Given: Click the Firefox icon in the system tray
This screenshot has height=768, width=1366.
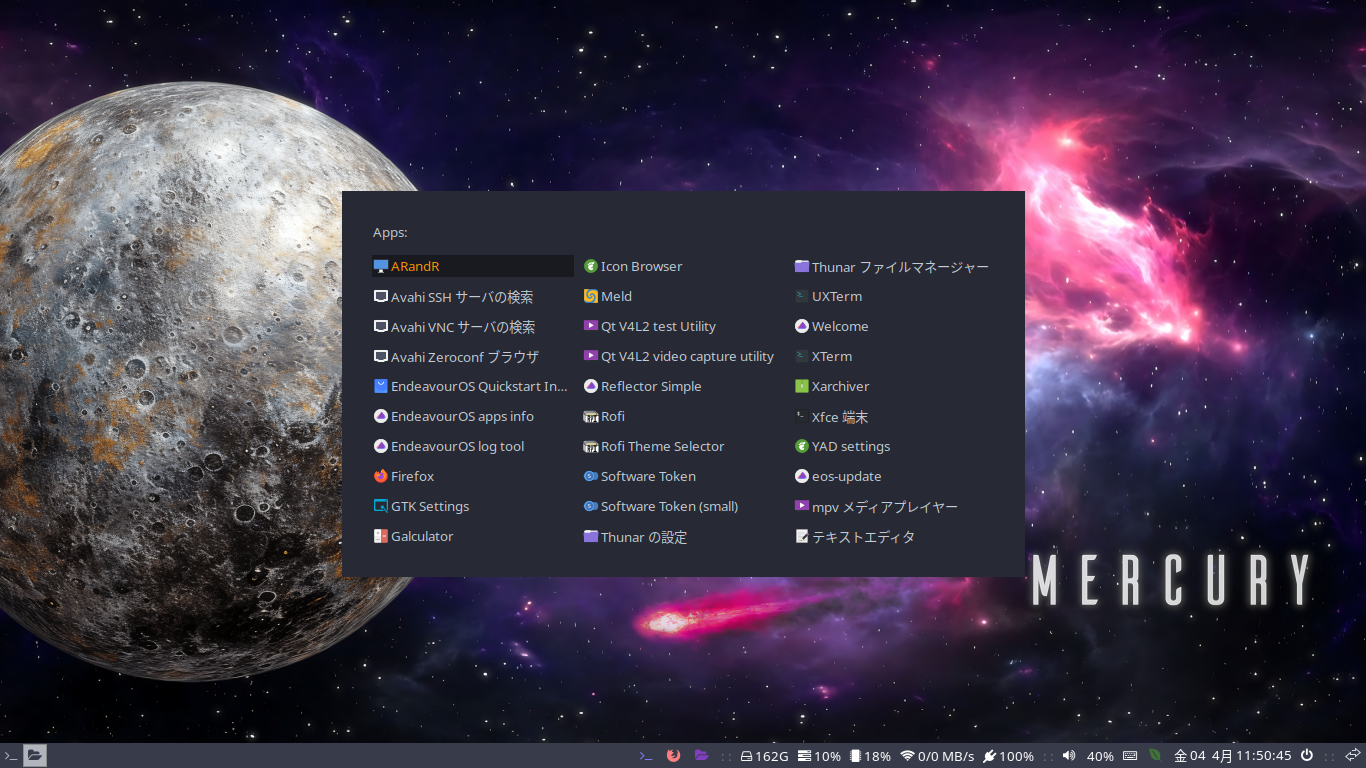Looking at the screenshot, I should (x=673, y=756).
